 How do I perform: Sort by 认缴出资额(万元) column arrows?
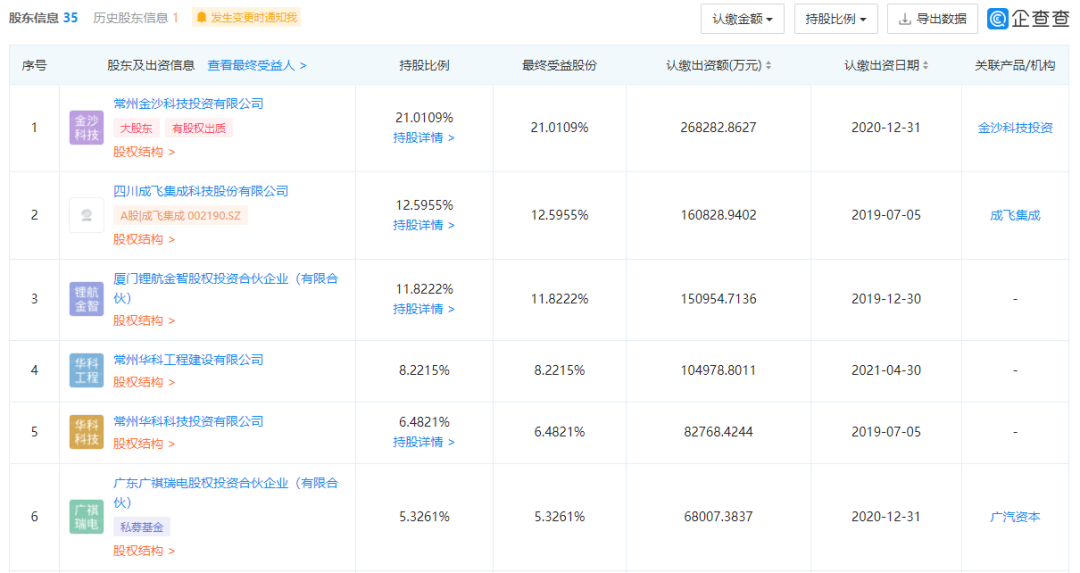(x=769, y=65)
